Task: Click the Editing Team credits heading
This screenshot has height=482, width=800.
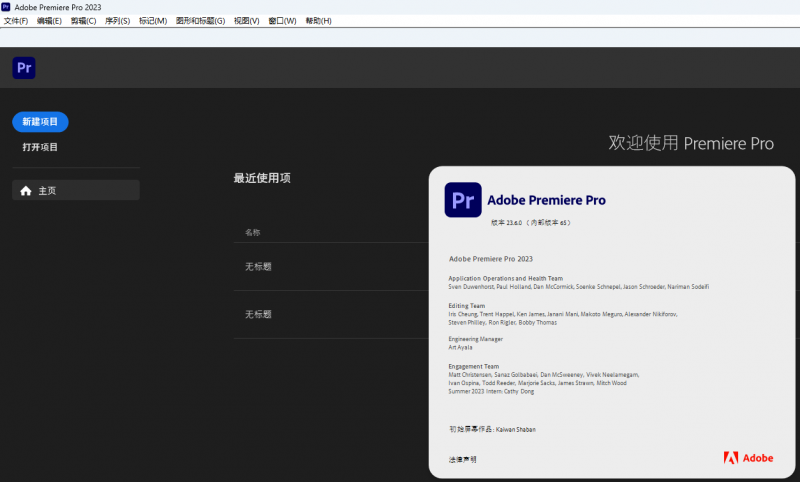Action: point(467,306)
